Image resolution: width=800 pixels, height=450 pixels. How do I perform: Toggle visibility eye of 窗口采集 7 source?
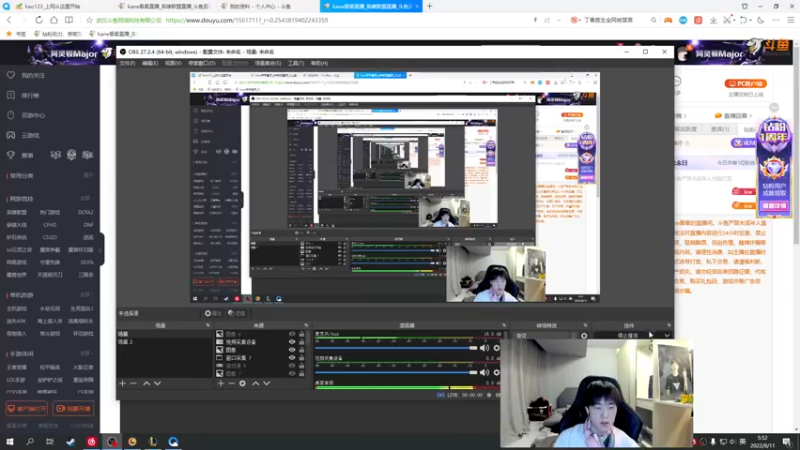click(292, 358)
